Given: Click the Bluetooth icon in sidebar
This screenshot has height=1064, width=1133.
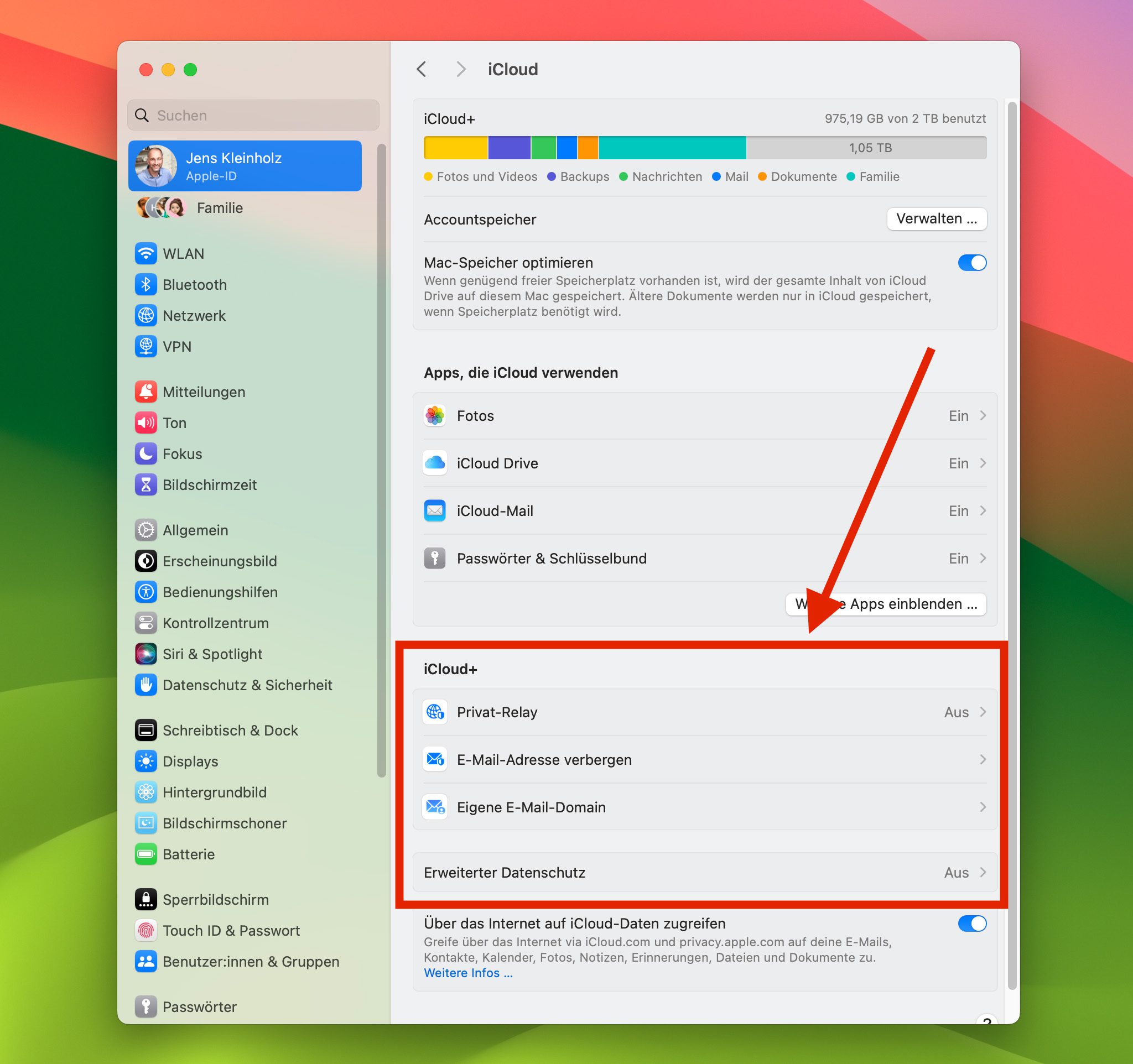Looking at the screenshot, I should 146,284.
